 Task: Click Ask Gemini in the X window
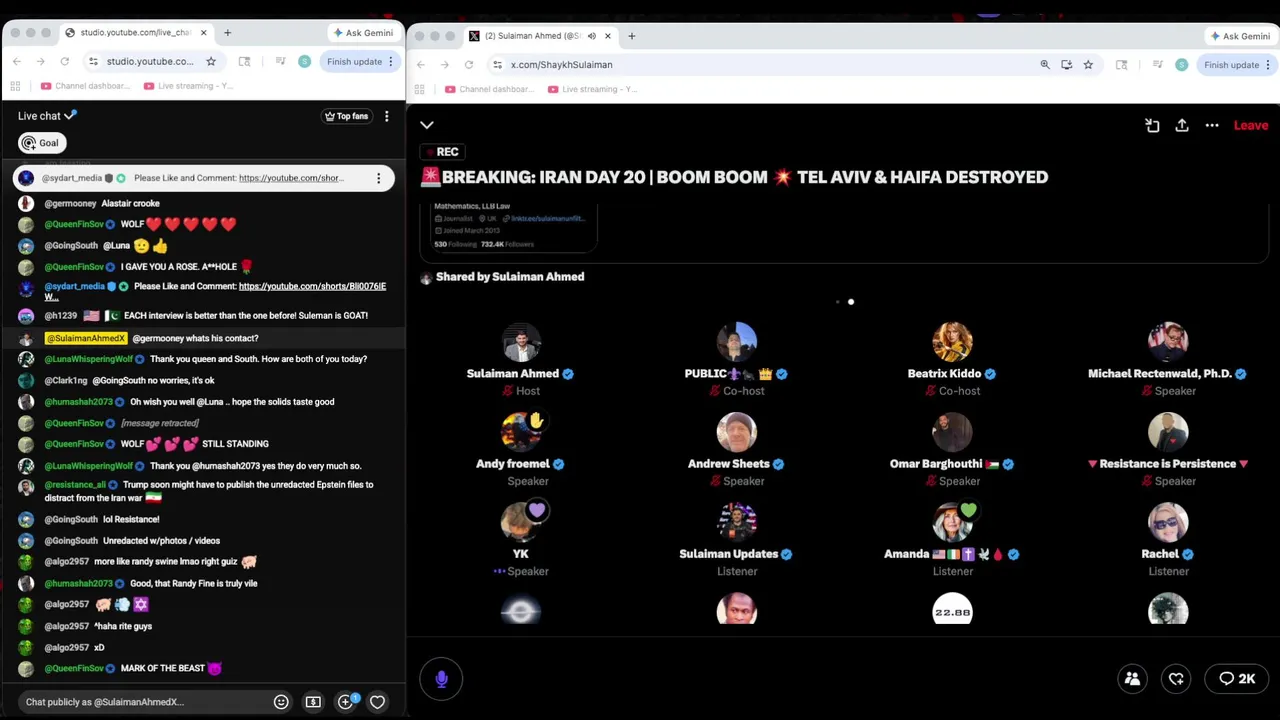click(1240, 36)
